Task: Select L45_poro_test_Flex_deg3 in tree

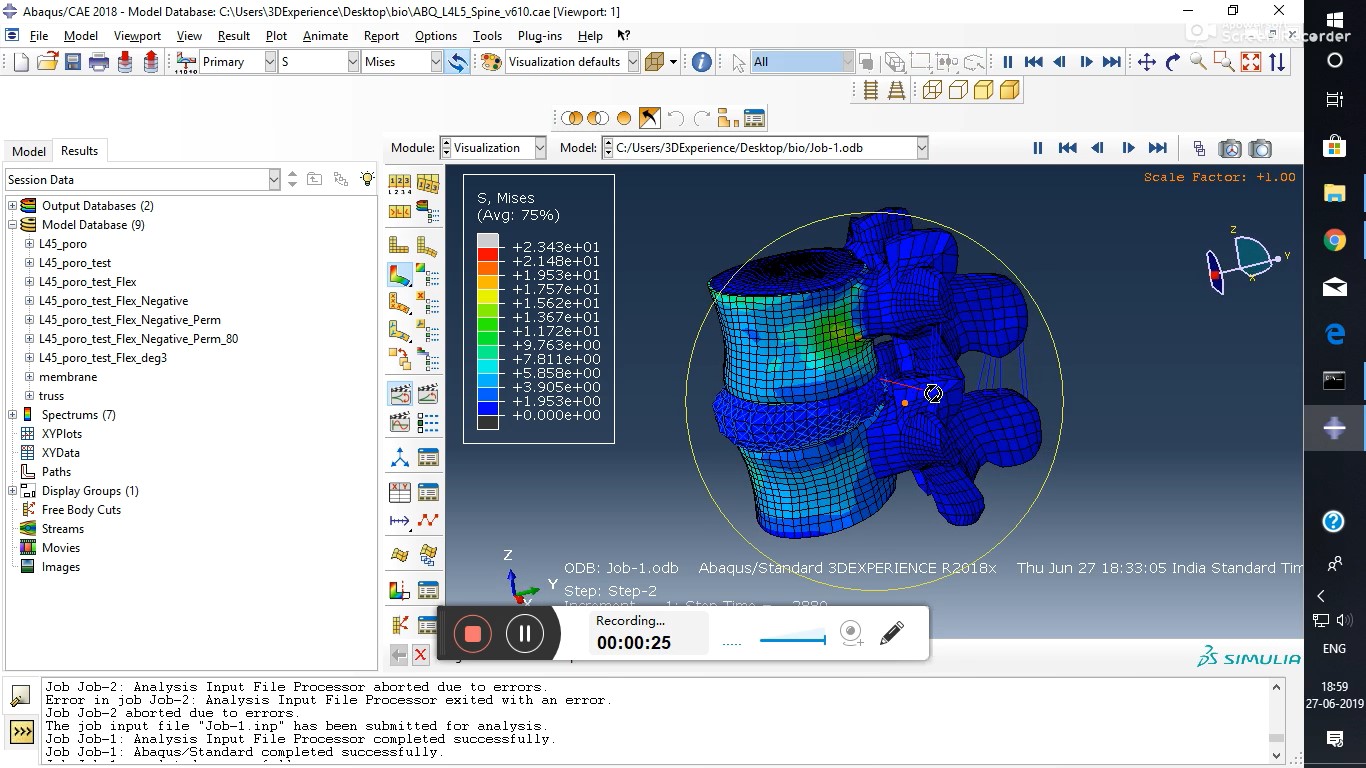Action: 103,358
